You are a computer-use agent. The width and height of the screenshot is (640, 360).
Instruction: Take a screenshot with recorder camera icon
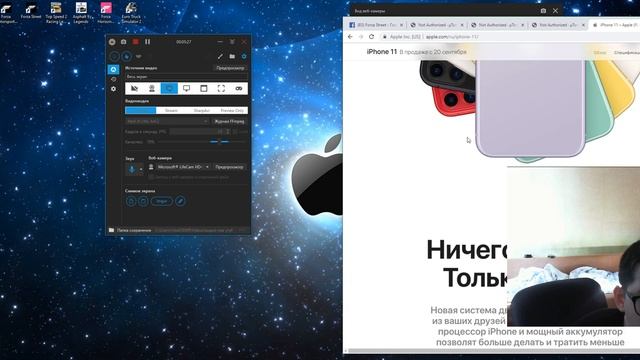click(x=124, y=42)
